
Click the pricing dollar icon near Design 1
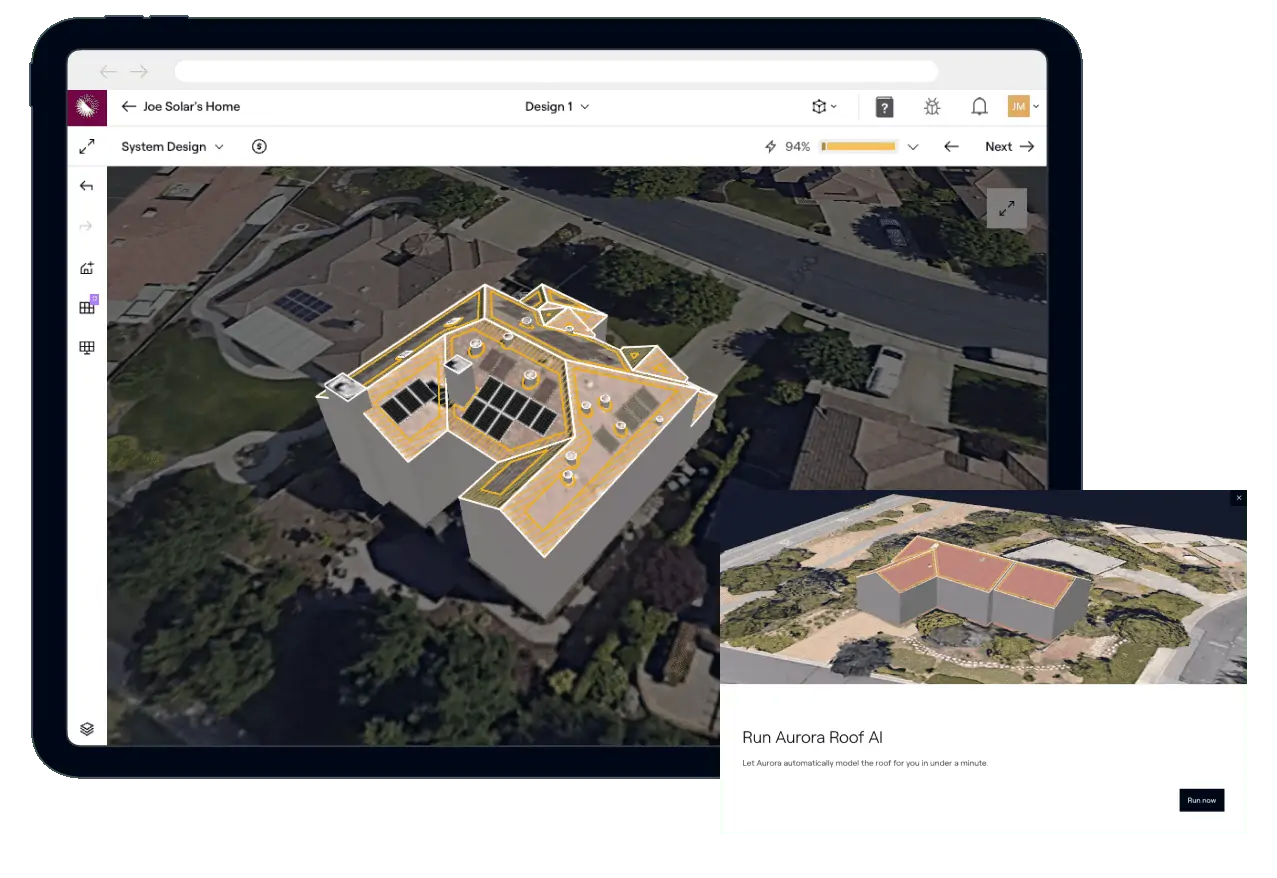259,146
